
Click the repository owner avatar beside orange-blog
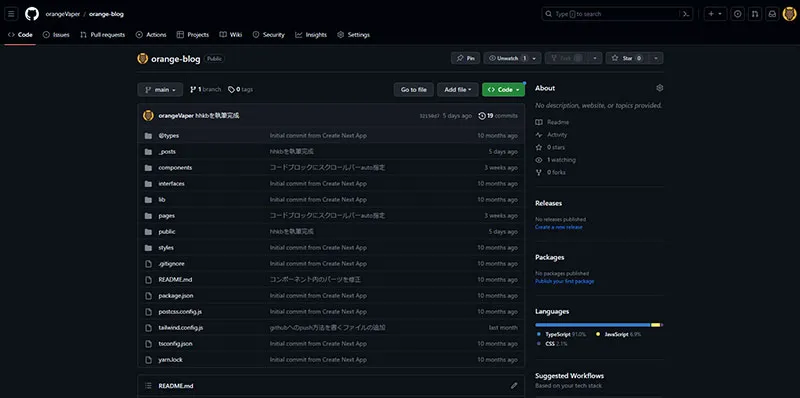pos(143,59)
